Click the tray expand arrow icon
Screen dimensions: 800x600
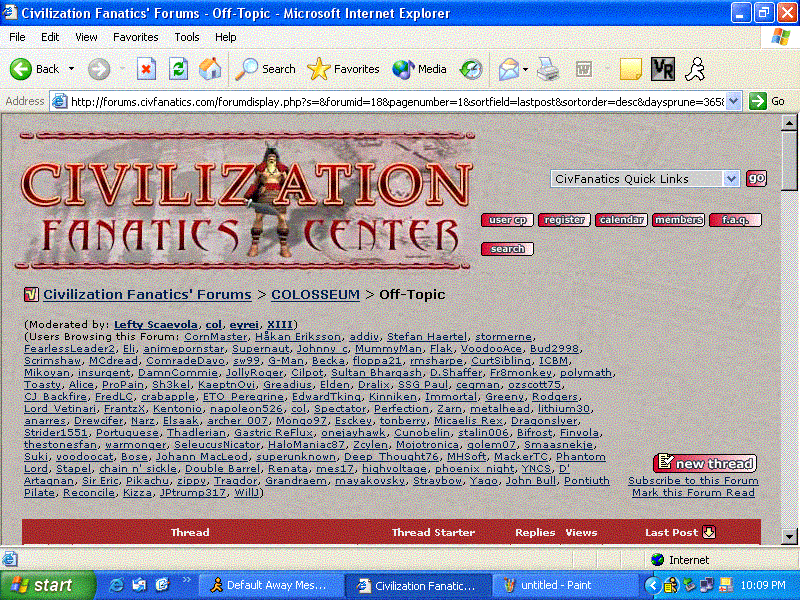coord(653,585)
